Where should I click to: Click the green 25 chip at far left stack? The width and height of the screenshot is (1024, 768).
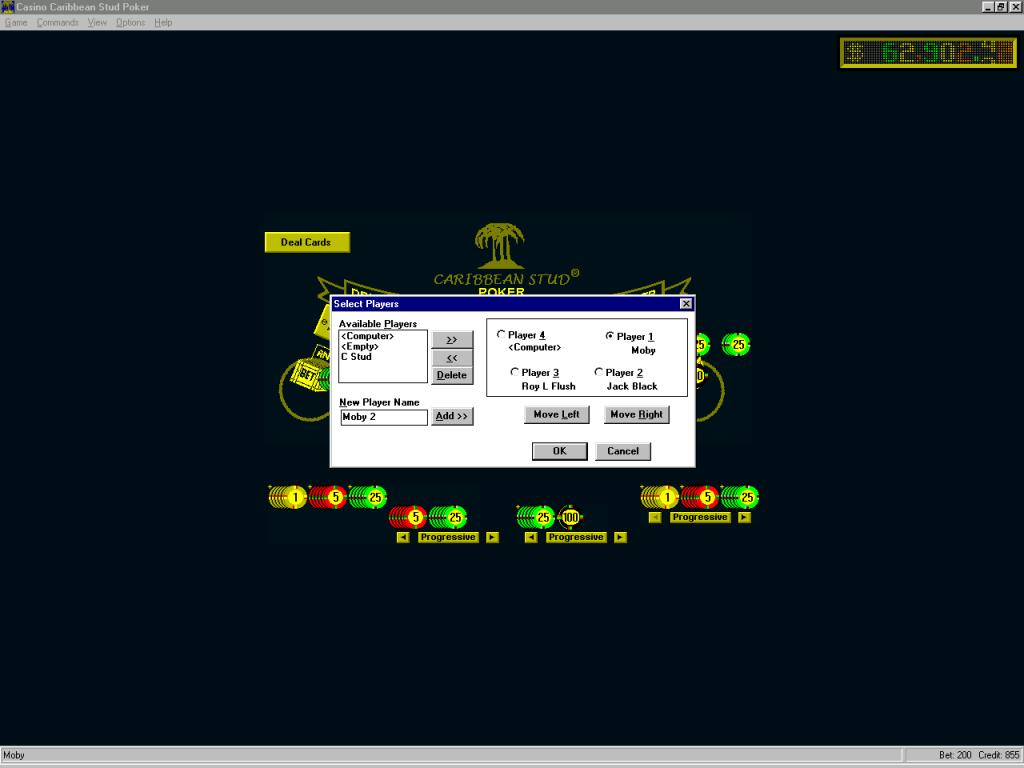[x=375, y=497]
